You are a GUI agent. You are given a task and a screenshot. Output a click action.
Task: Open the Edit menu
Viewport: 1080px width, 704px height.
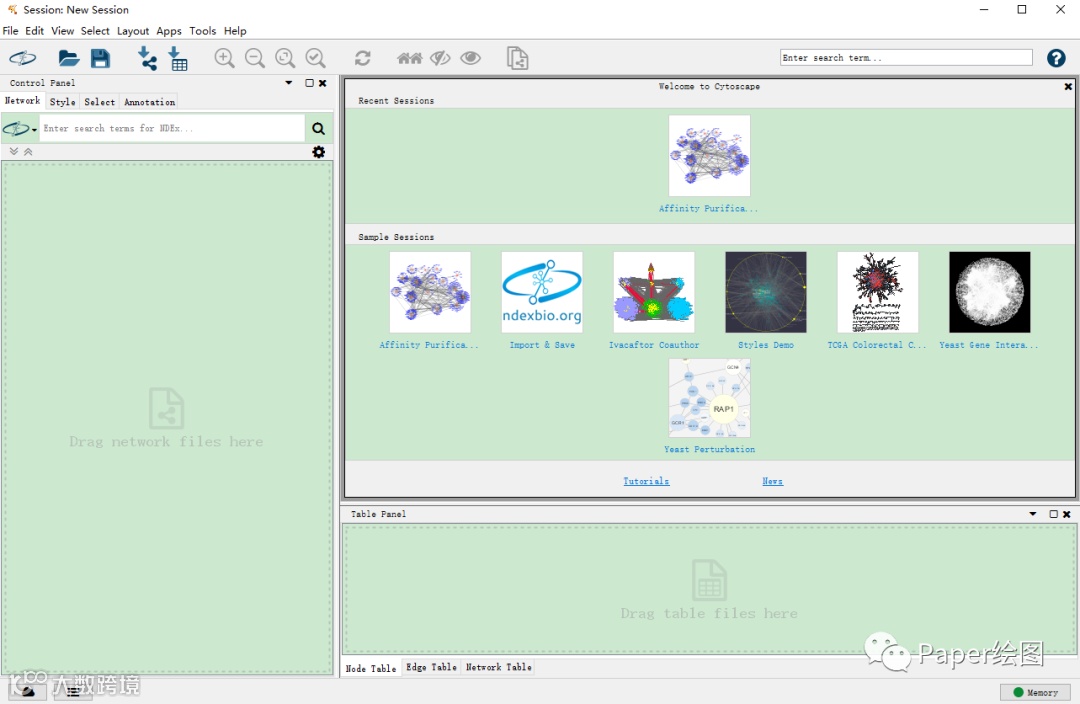[34, 31]
